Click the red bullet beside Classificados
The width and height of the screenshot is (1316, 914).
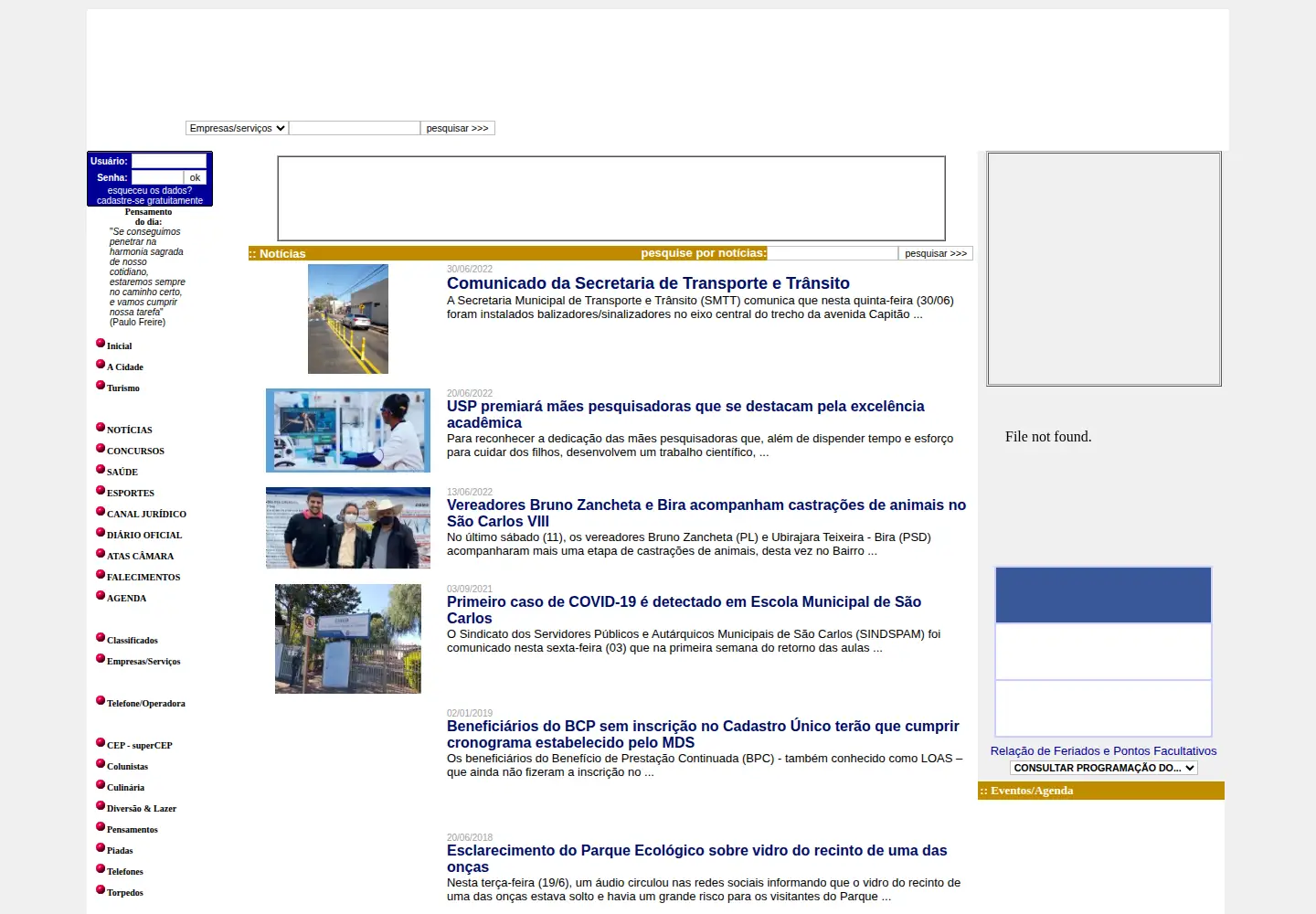click(101, 637)
